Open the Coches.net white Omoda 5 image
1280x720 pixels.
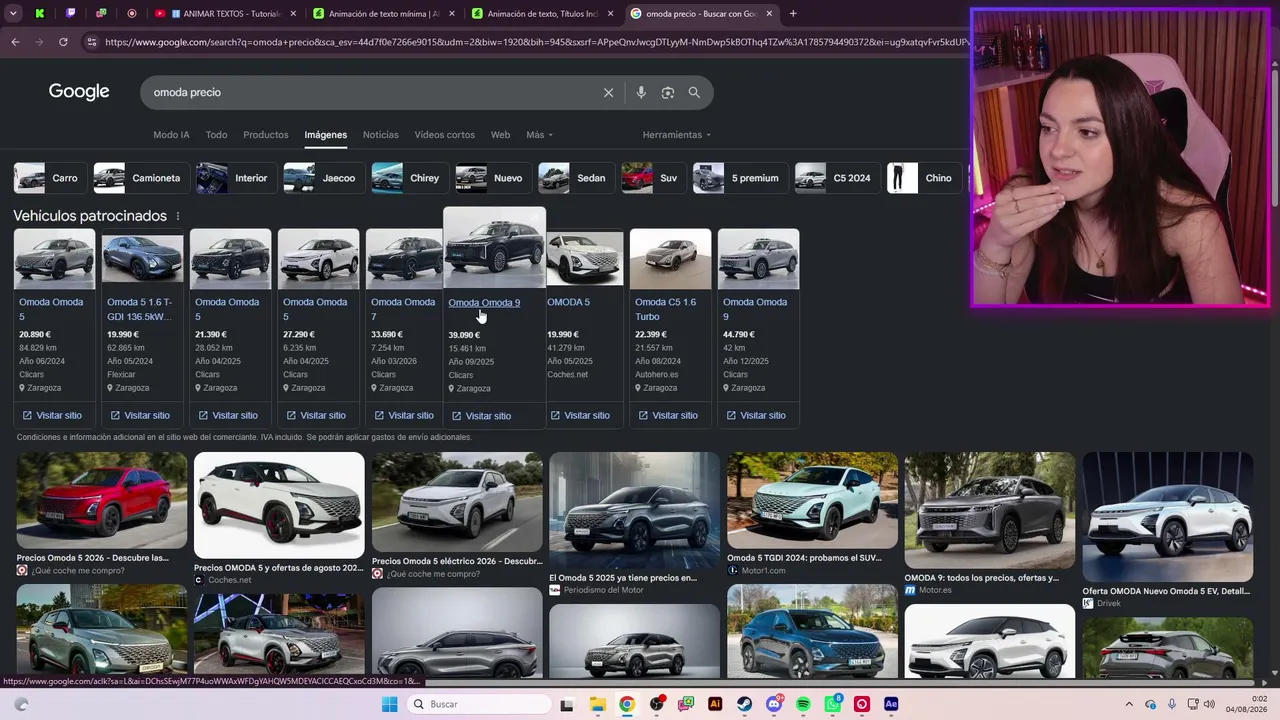(x=279, y=505)
